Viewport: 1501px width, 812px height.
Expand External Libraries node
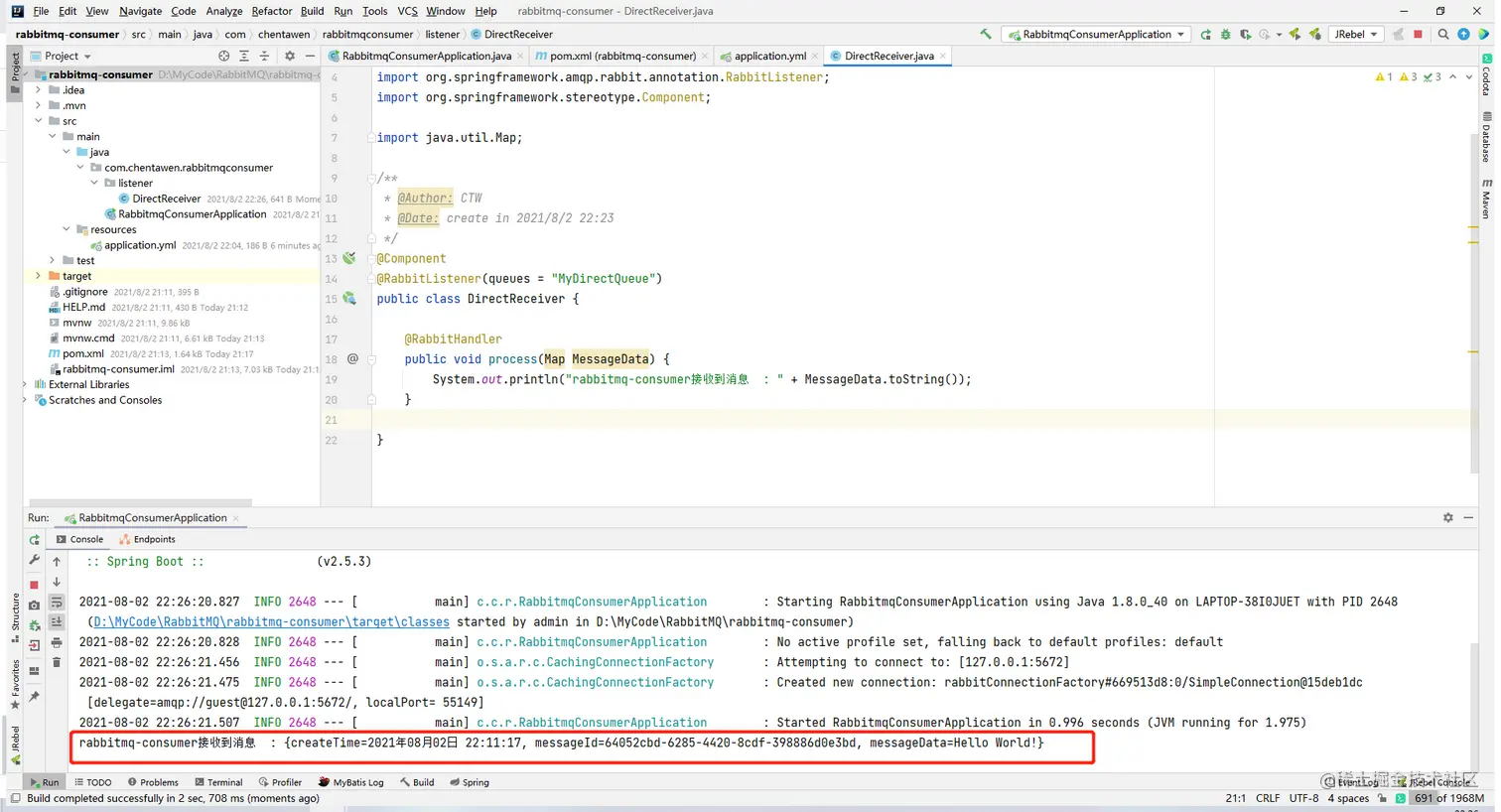click(x=26, y=384)
